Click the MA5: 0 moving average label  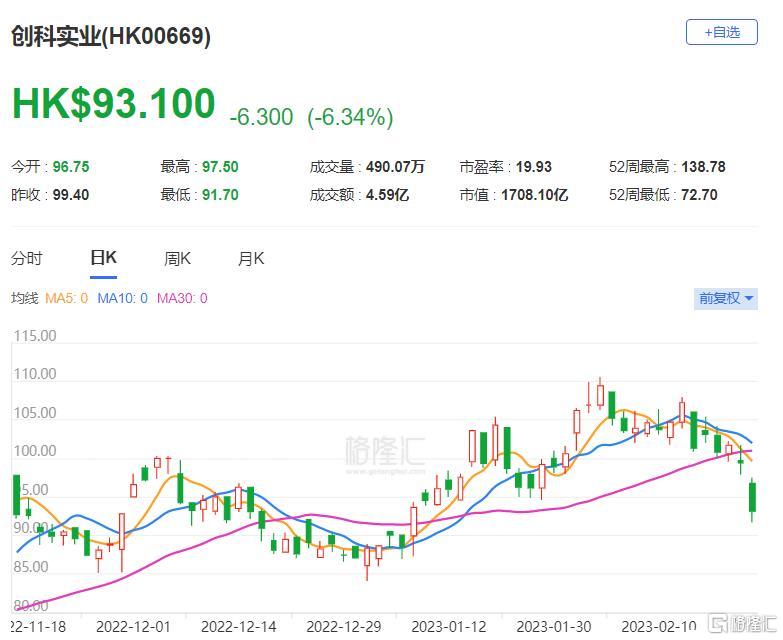tap(66, 299)
